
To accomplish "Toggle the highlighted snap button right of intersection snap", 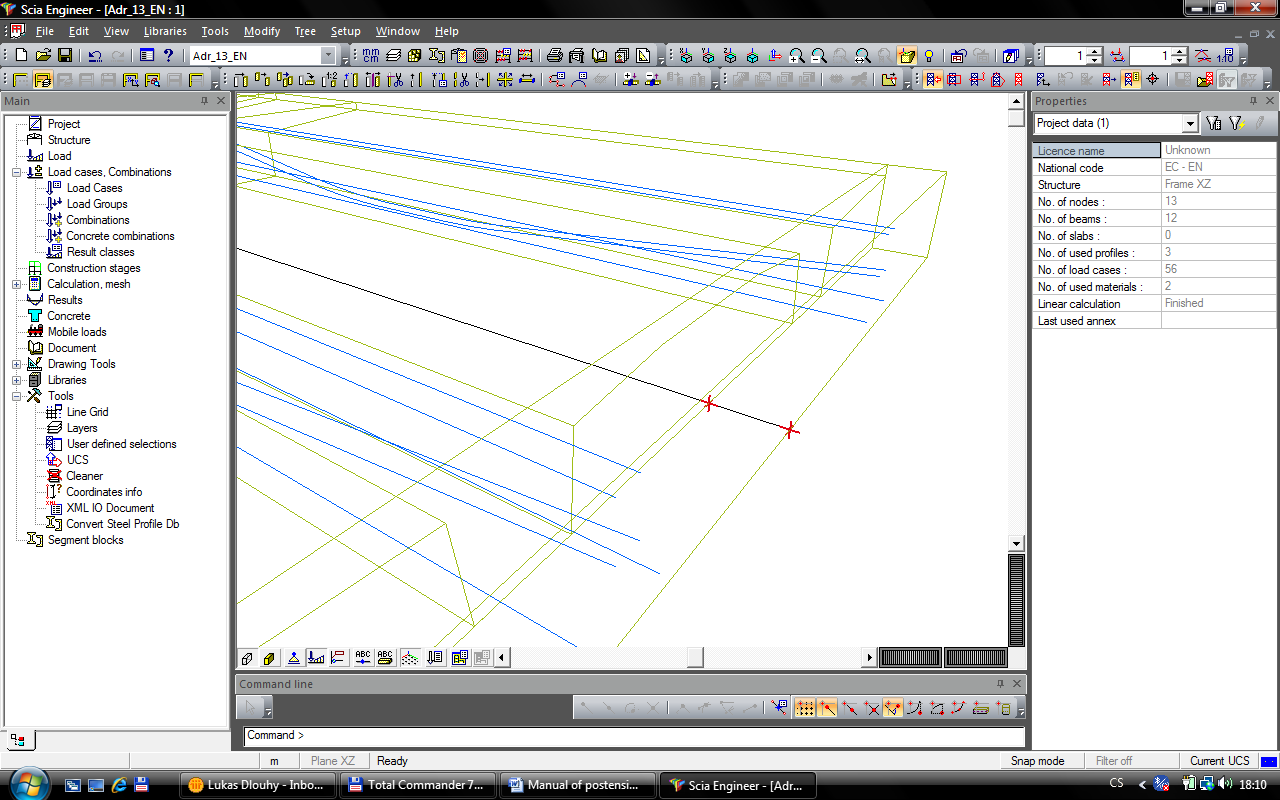I will [x=893, y=707].
